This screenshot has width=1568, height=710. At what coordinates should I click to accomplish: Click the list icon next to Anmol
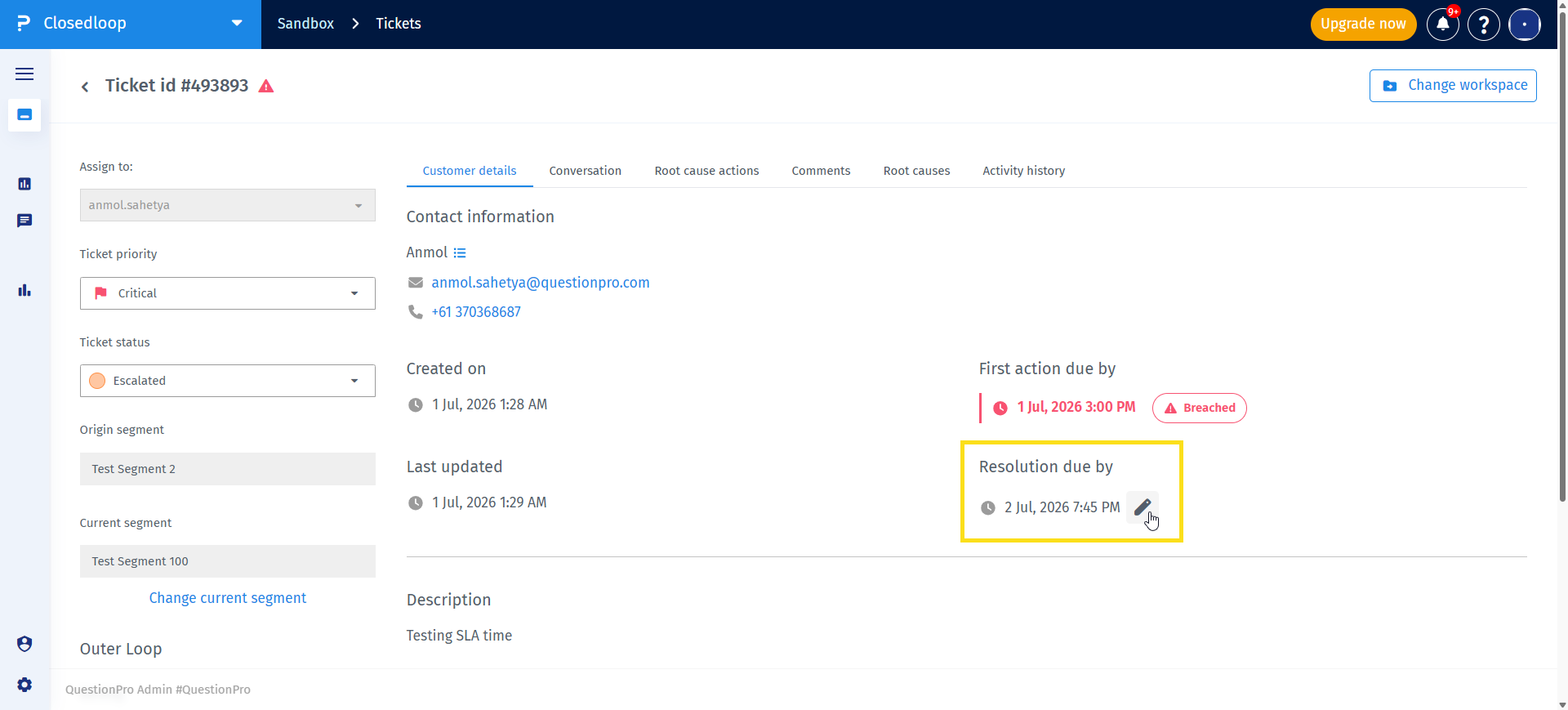460,253
